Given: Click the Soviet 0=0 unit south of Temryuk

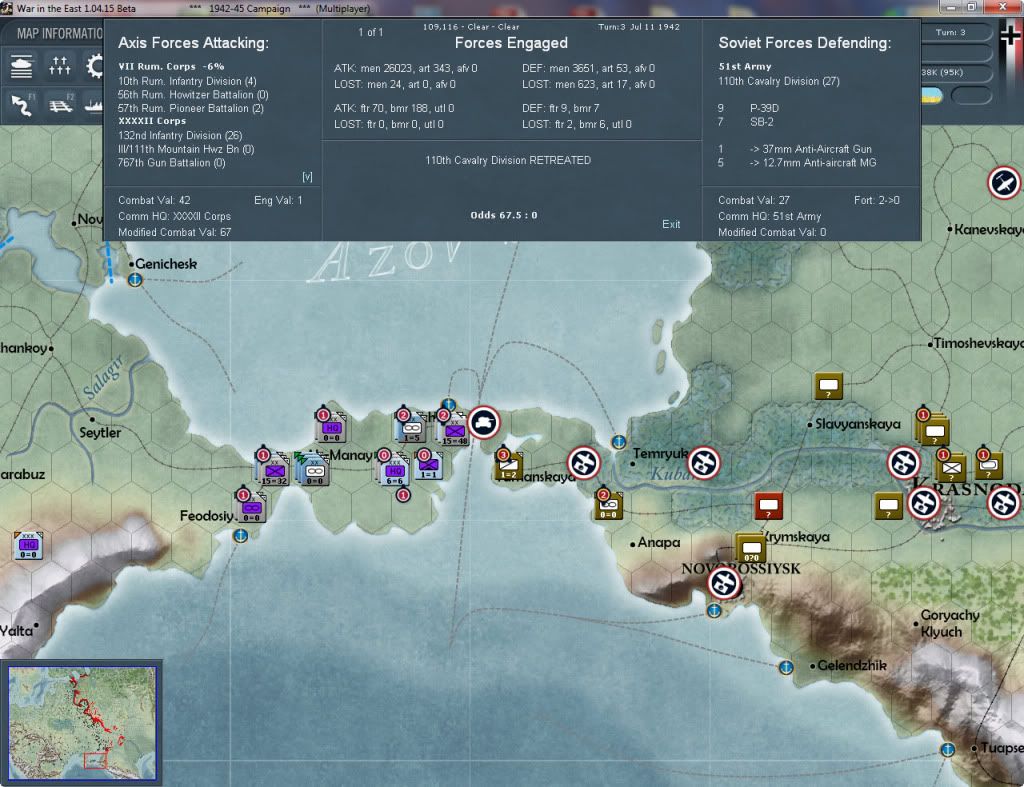Looking at the screenshot, I should point(609,505).
